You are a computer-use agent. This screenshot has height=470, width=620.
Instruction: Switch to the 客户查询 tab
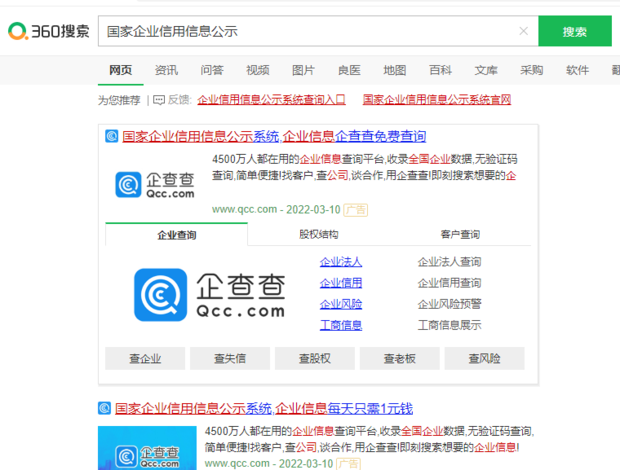(460, 234)
